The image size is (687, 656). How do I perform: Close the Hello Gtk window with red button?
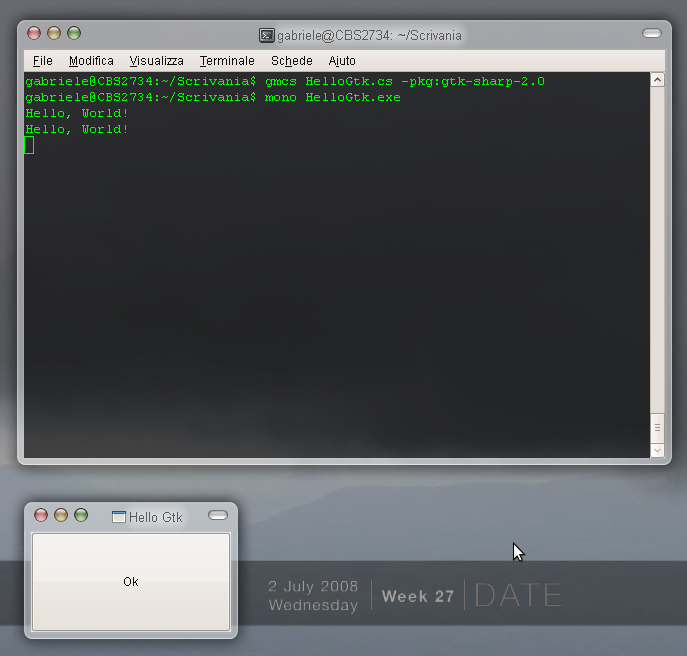(41, 516)
